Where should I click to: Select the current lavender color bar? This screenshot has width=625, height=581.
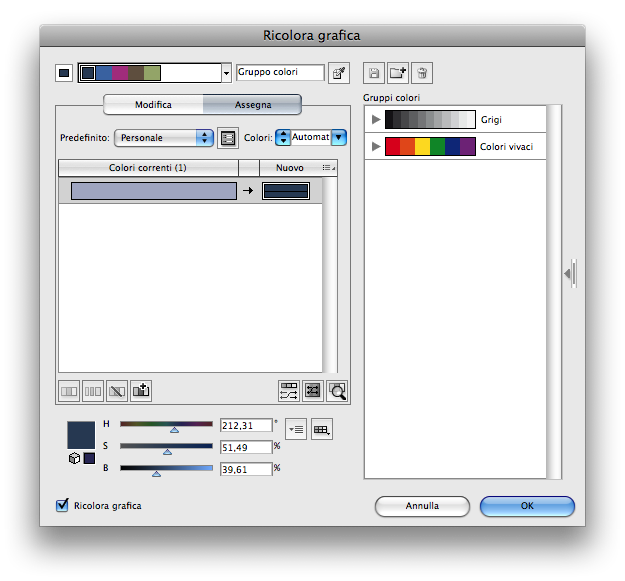(153, 191)
